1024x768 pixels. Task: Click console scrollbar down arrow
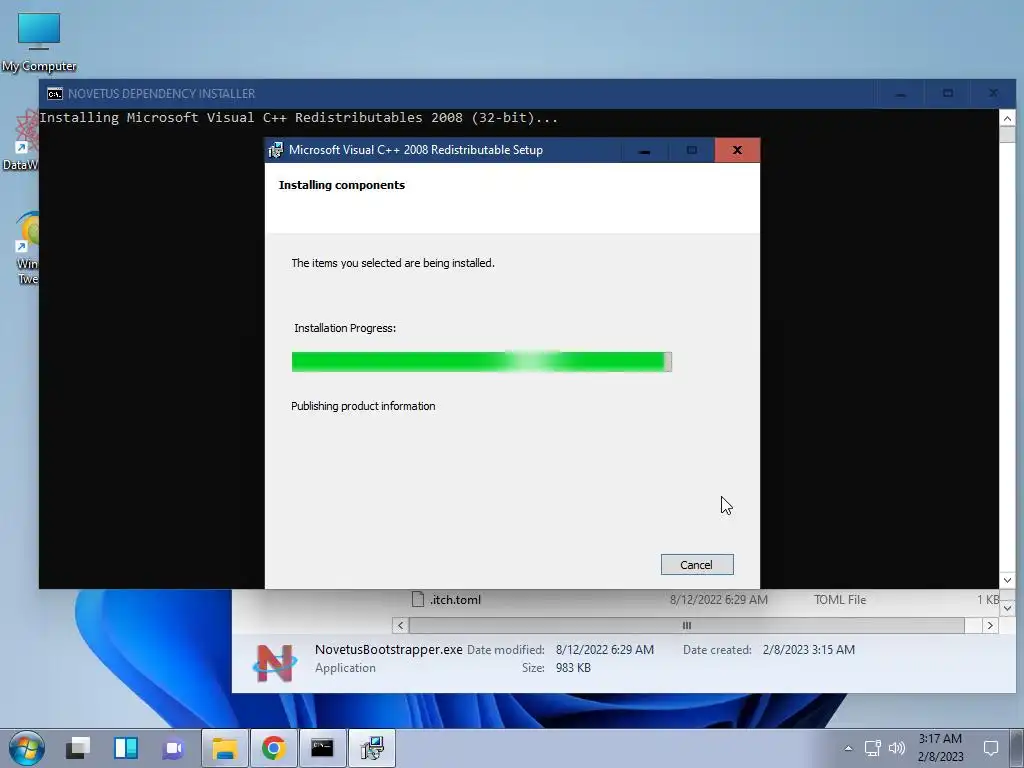coord(1007,580)
